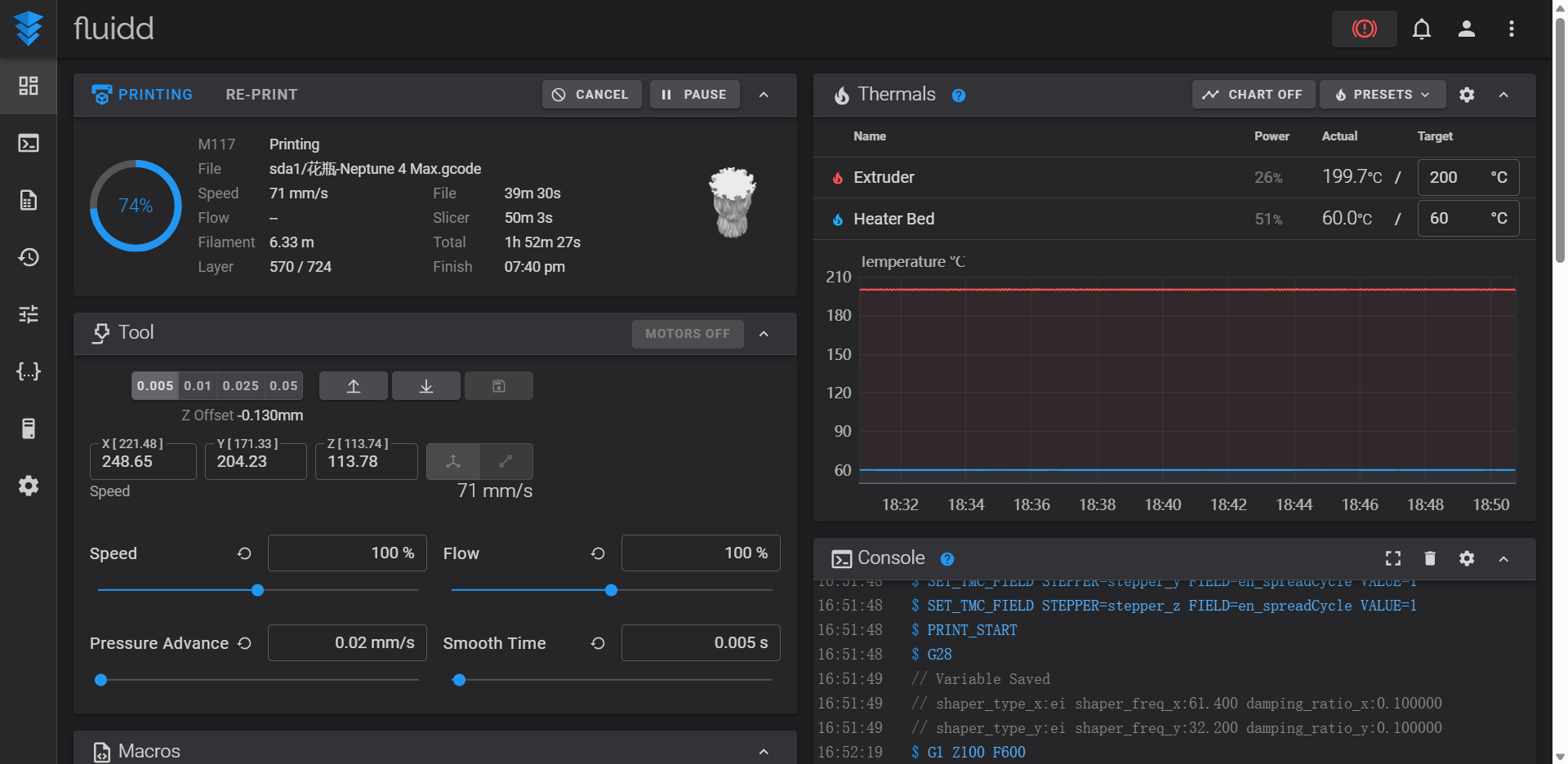This screenshot has width=1568, height=764.
Task: Select the 0.05 Z offset increment
Action: [283, 386]
